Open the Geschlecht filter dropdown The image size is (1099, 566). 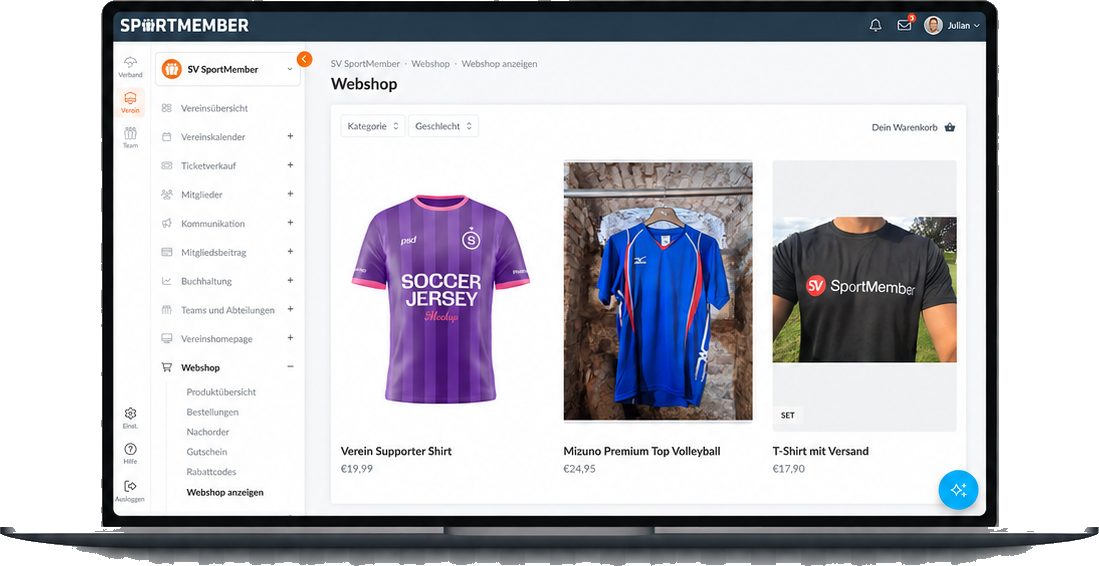(x=444, y=126)
